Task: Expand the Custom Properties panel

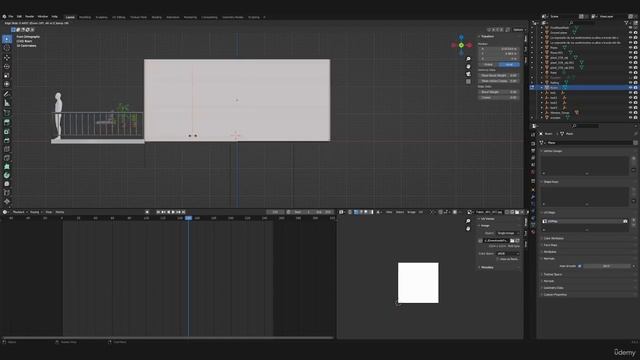Action: 555,294
